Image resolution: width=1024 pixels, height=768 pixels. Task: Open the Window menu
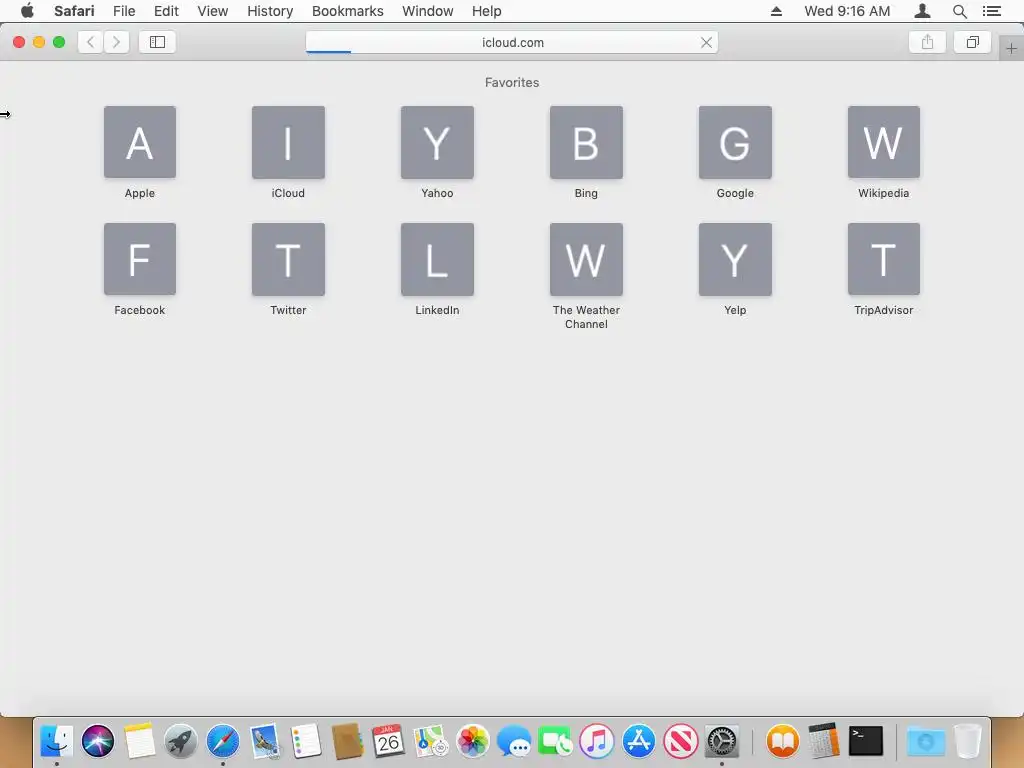click(x=428, y=11)
